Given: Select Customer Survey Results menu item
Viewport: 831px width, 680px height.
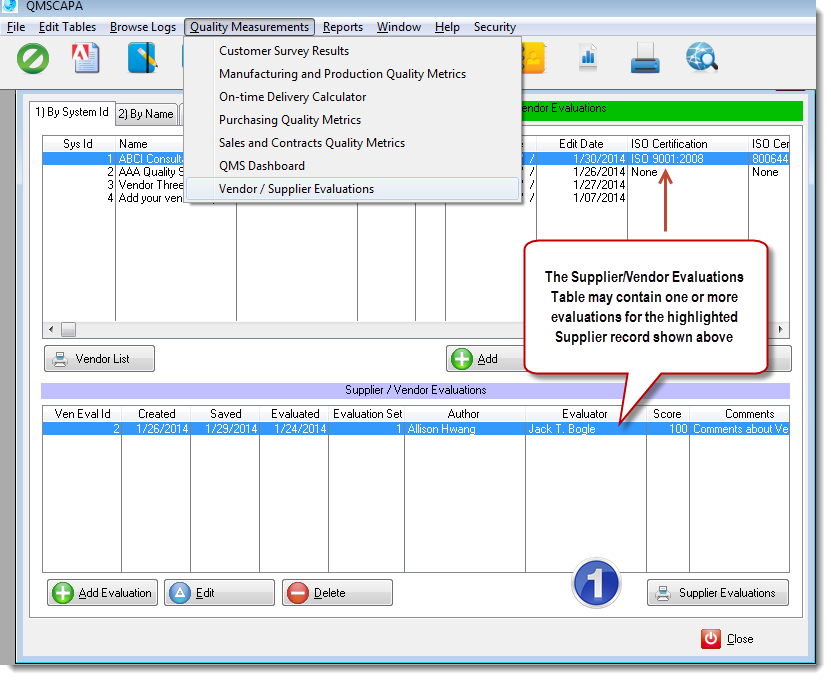Looking at the screenshot, I should click(284, 51).
